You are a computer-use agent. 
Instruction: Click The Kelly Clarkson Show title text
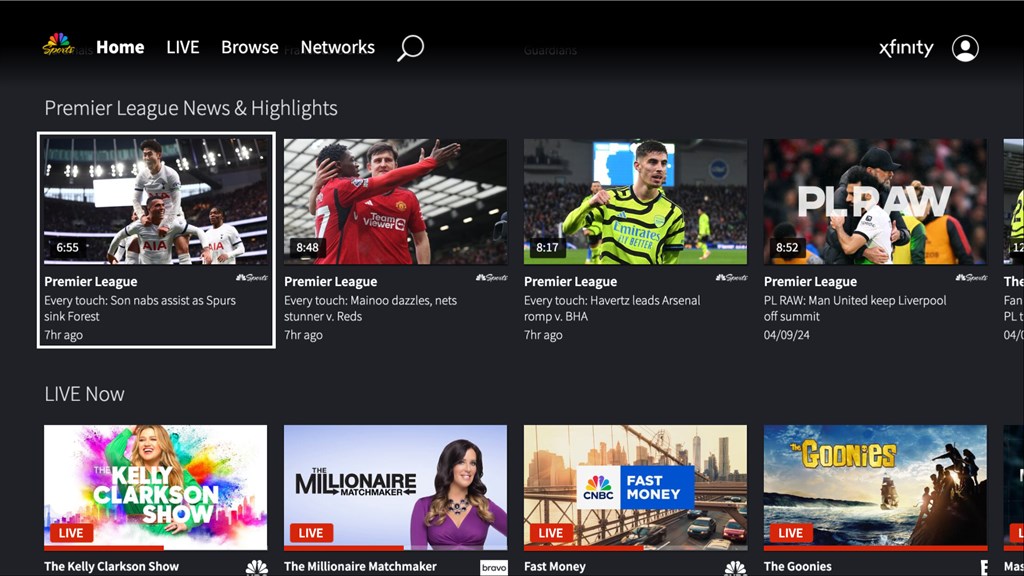tap(111, 566)
